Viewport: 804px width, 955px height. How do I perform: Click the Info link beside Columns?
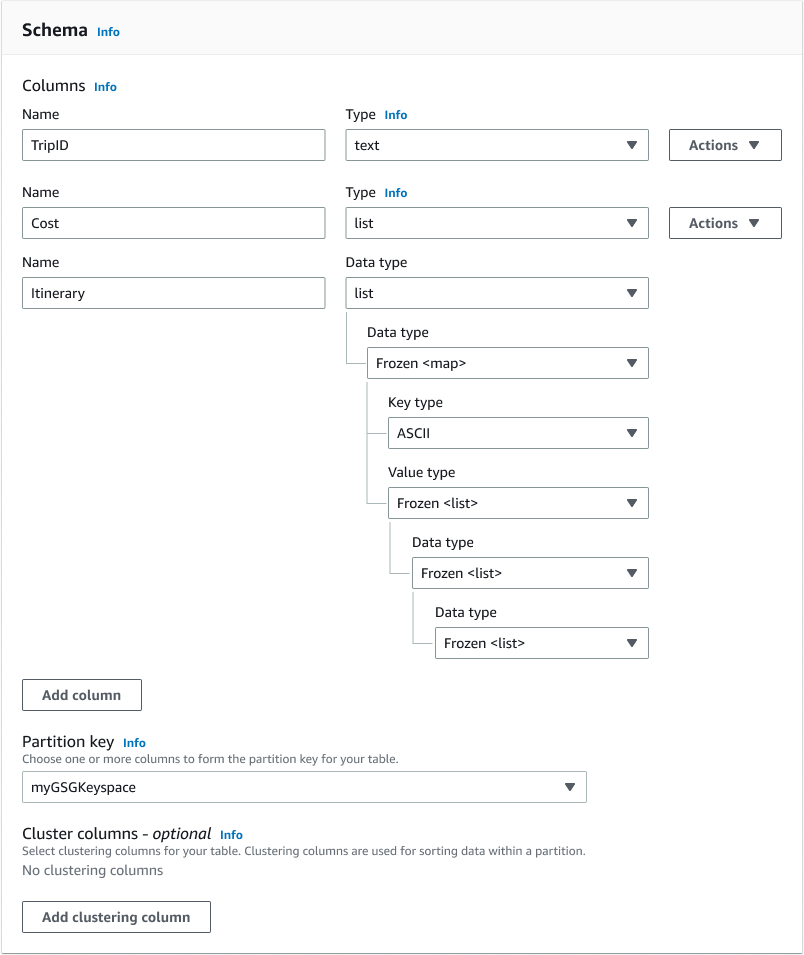[x=105, y=86]
